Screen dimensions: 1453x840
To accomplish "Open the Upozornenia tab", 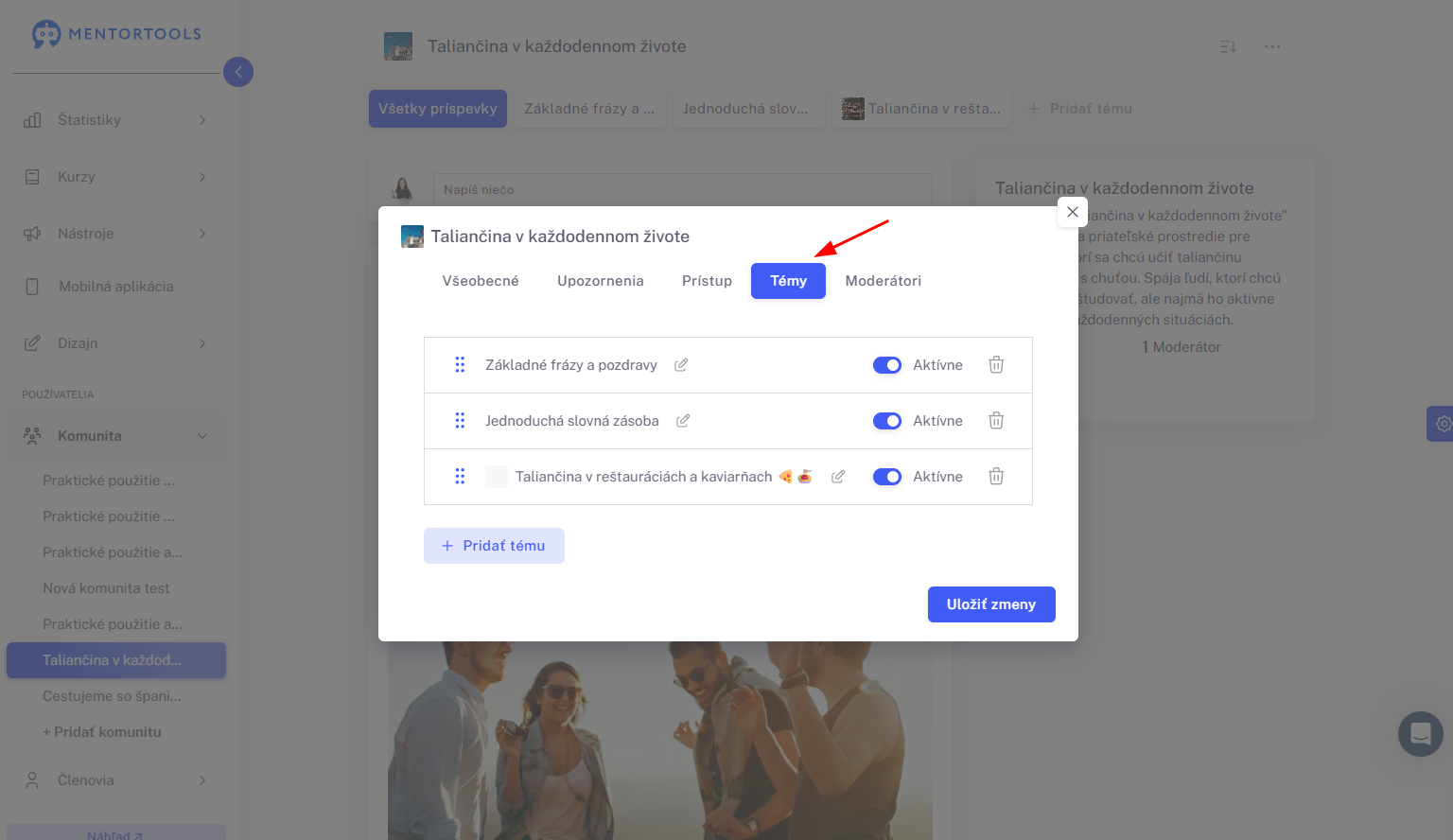I will pos(601,281).
